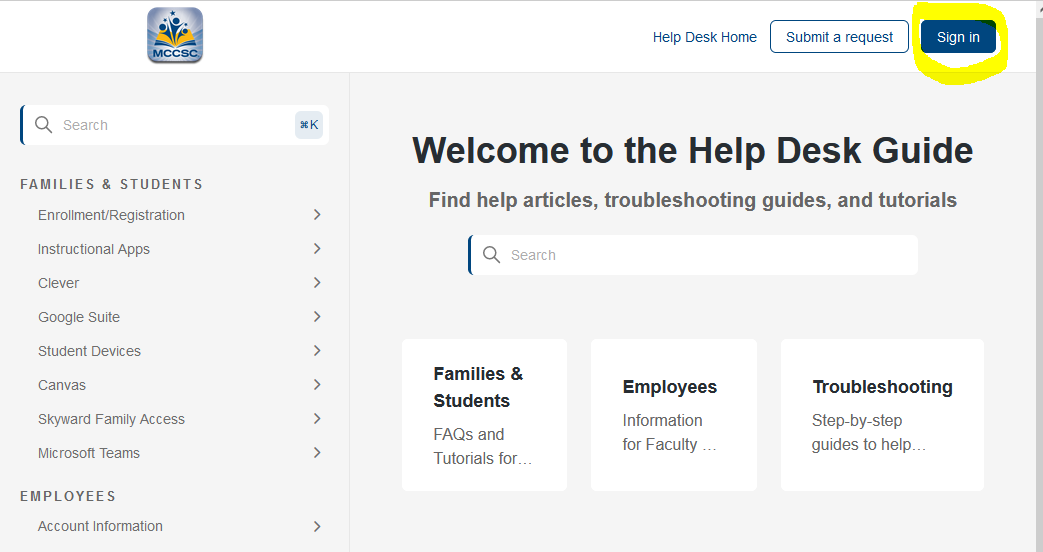1043x552 pixels.
Task: Click the ⌘K shortcut badge
Action: coord(309,125)
